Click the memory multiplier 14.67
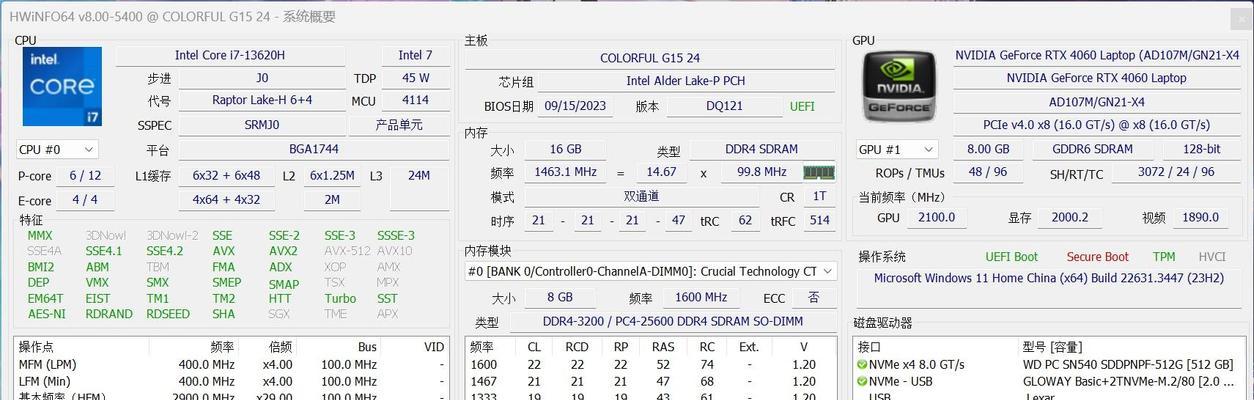Viewport: 1254px width, 400px height. click(661, 172)
